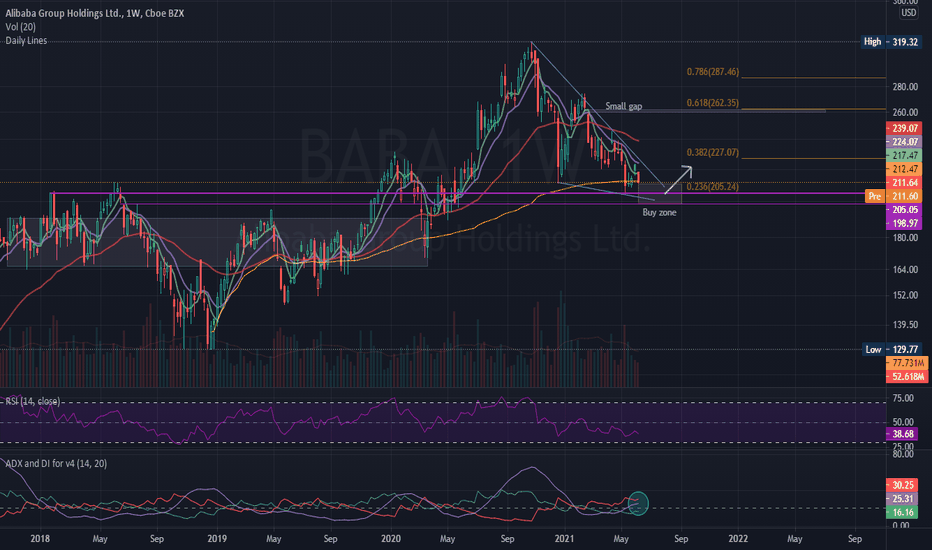The image size is (932, 550).
Task: Click the 180.00 price axis label
Action: [x=905, y=238]
